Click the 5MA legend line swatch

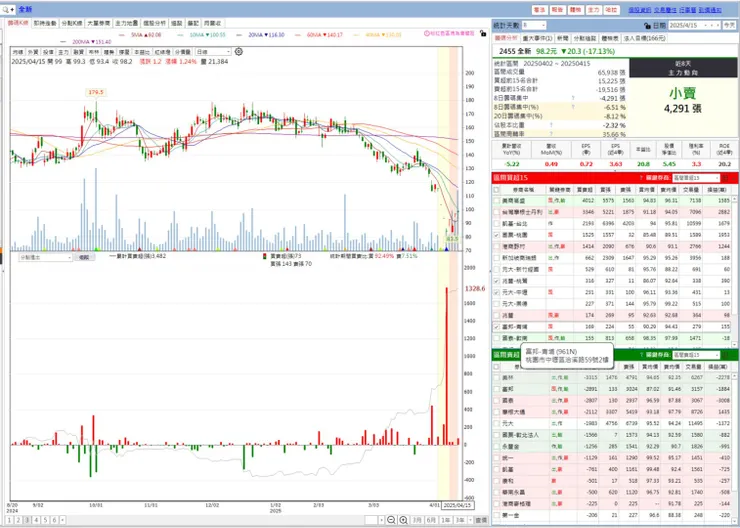click(122, 35)
